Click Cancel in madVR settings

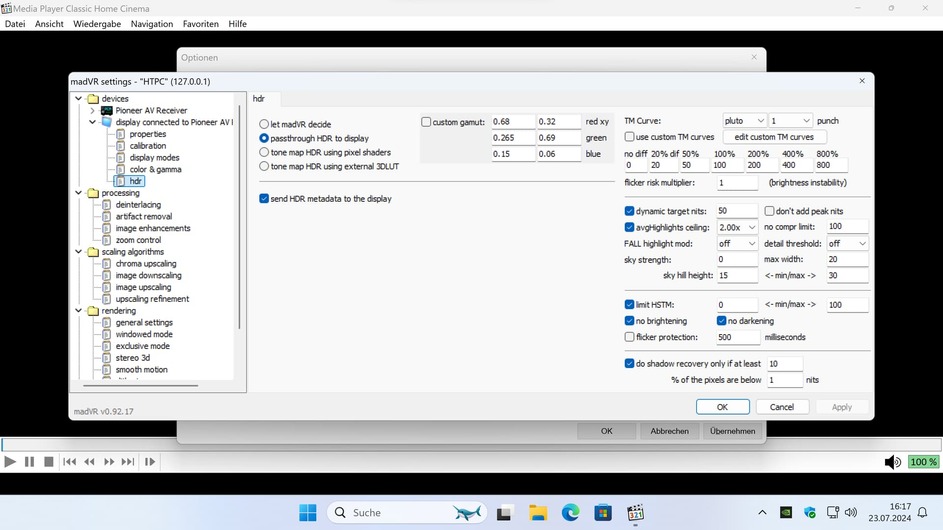(x=782, y=407)
